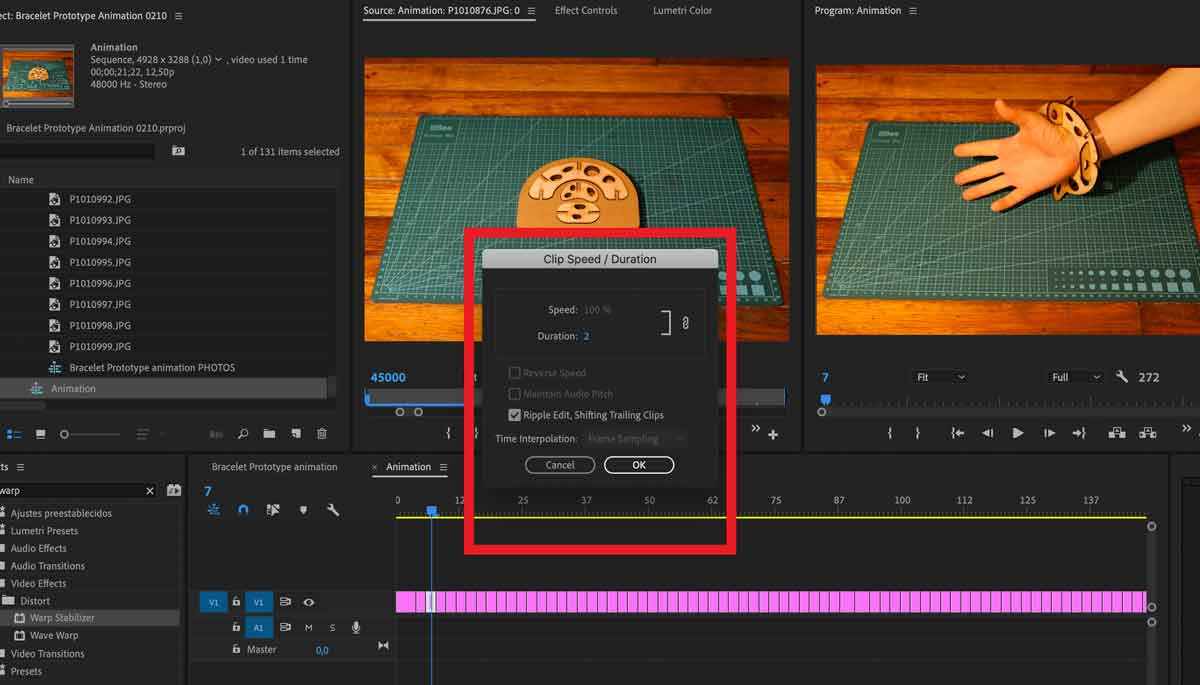Click the custom bin icon beside effects search
This screenshot has width=1200, height=685.
coord(174,490)
